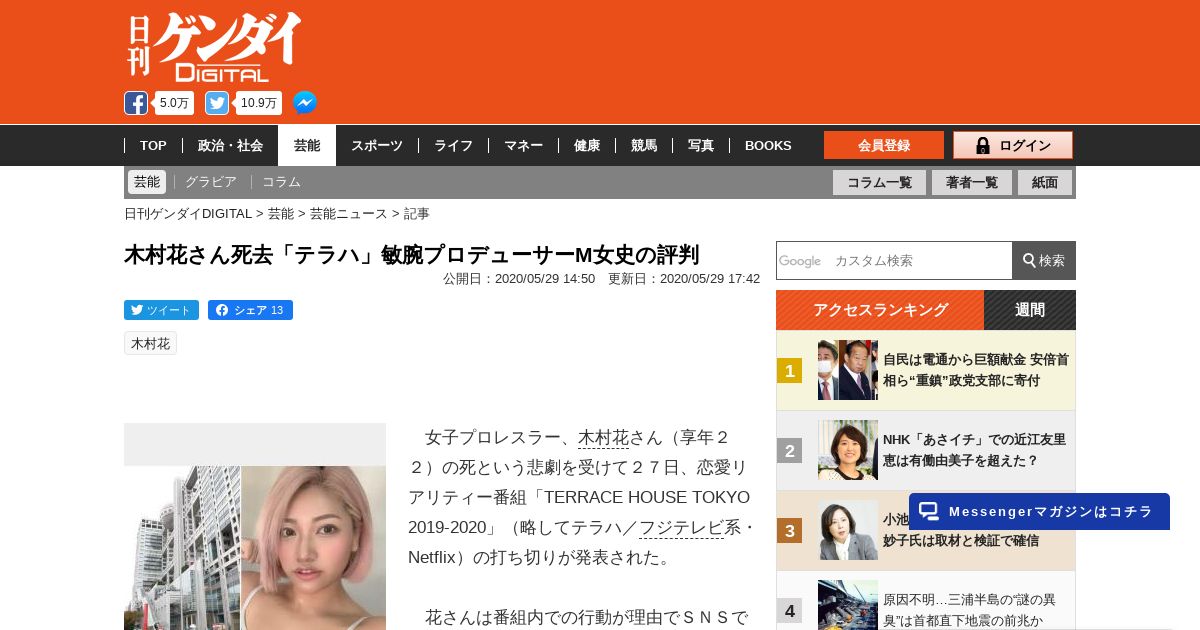Click the Facebook 5.0万 follower count

[175, 103]
